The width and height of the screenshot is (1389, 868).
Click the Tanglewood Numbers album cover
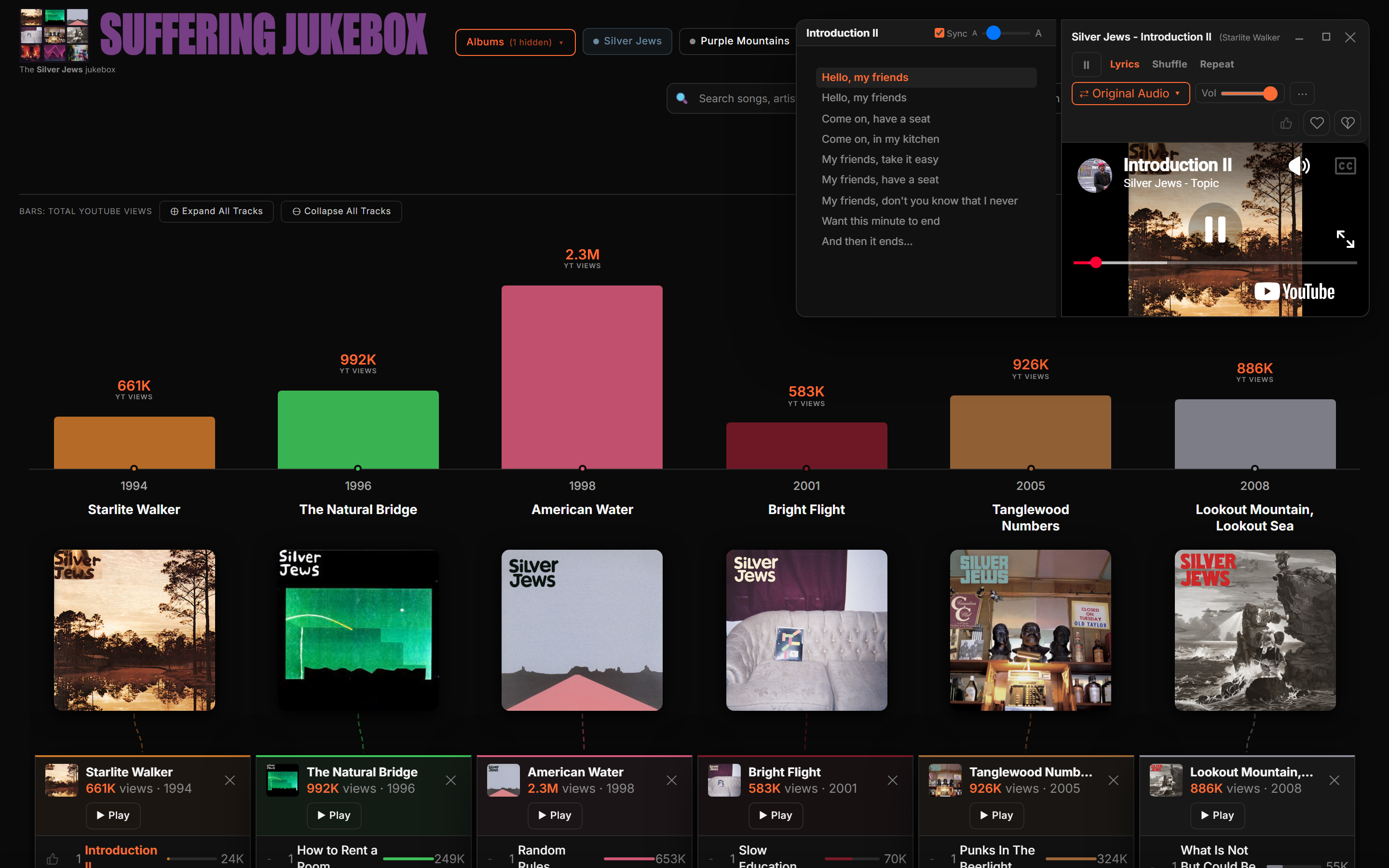1030,630
